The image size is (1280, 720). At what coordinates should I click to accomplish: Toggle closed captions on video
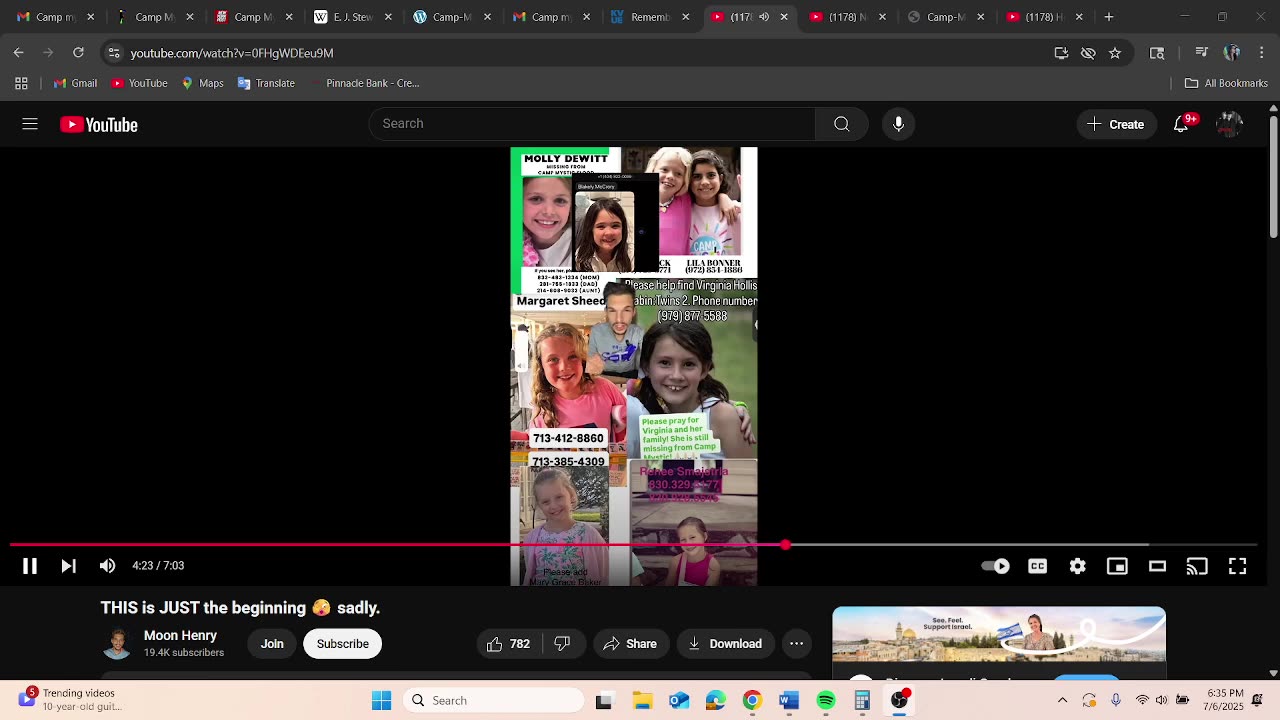(1037, 566)
